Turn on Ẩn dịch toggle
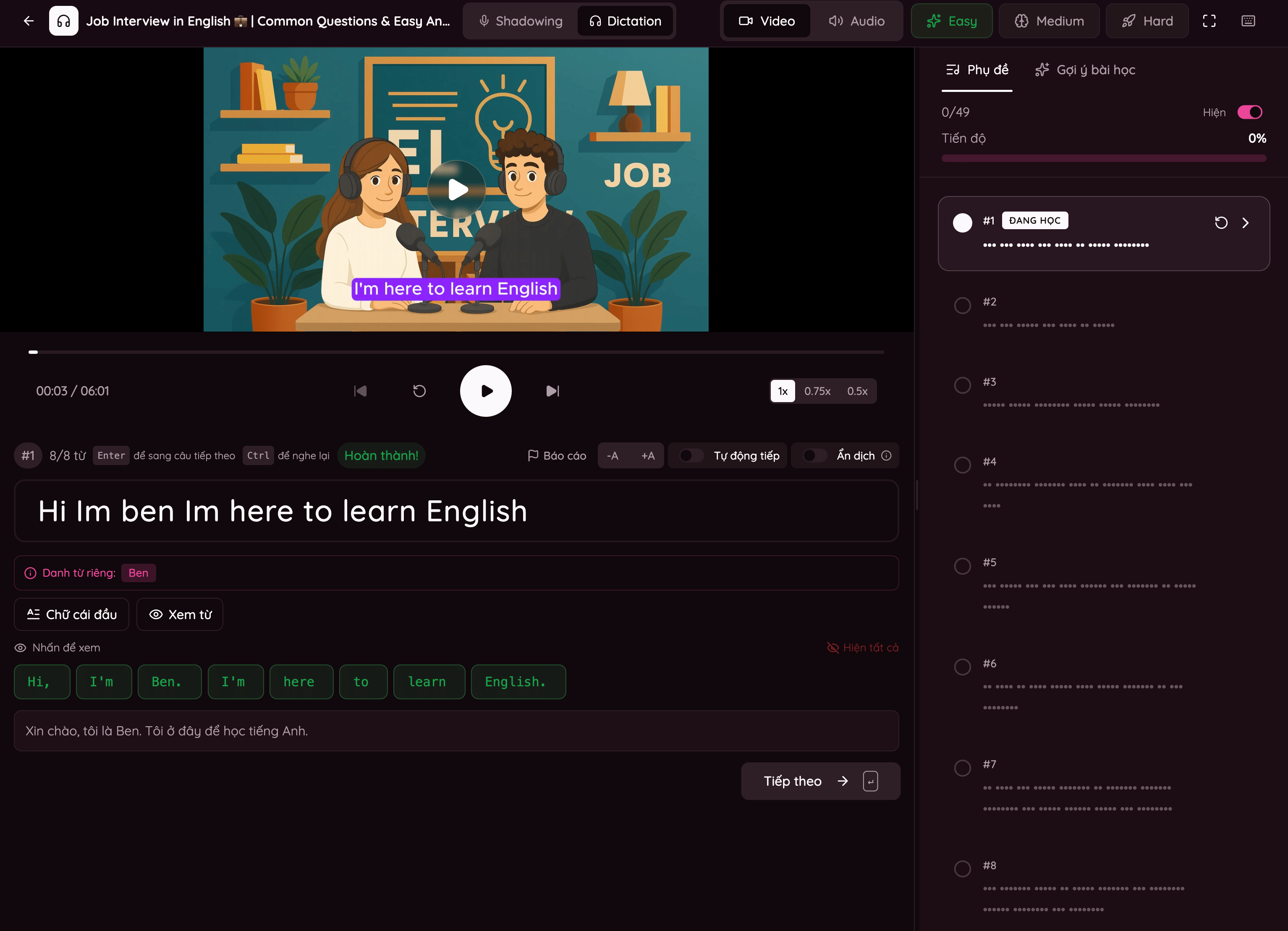Viewport: 1288px width, 931px height. [814, 455]
